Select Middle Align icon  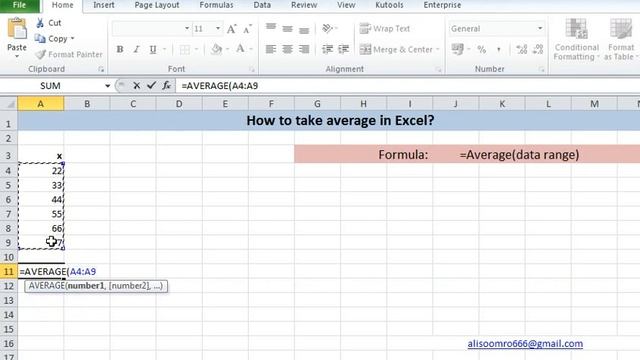click(x=287, y=29)
